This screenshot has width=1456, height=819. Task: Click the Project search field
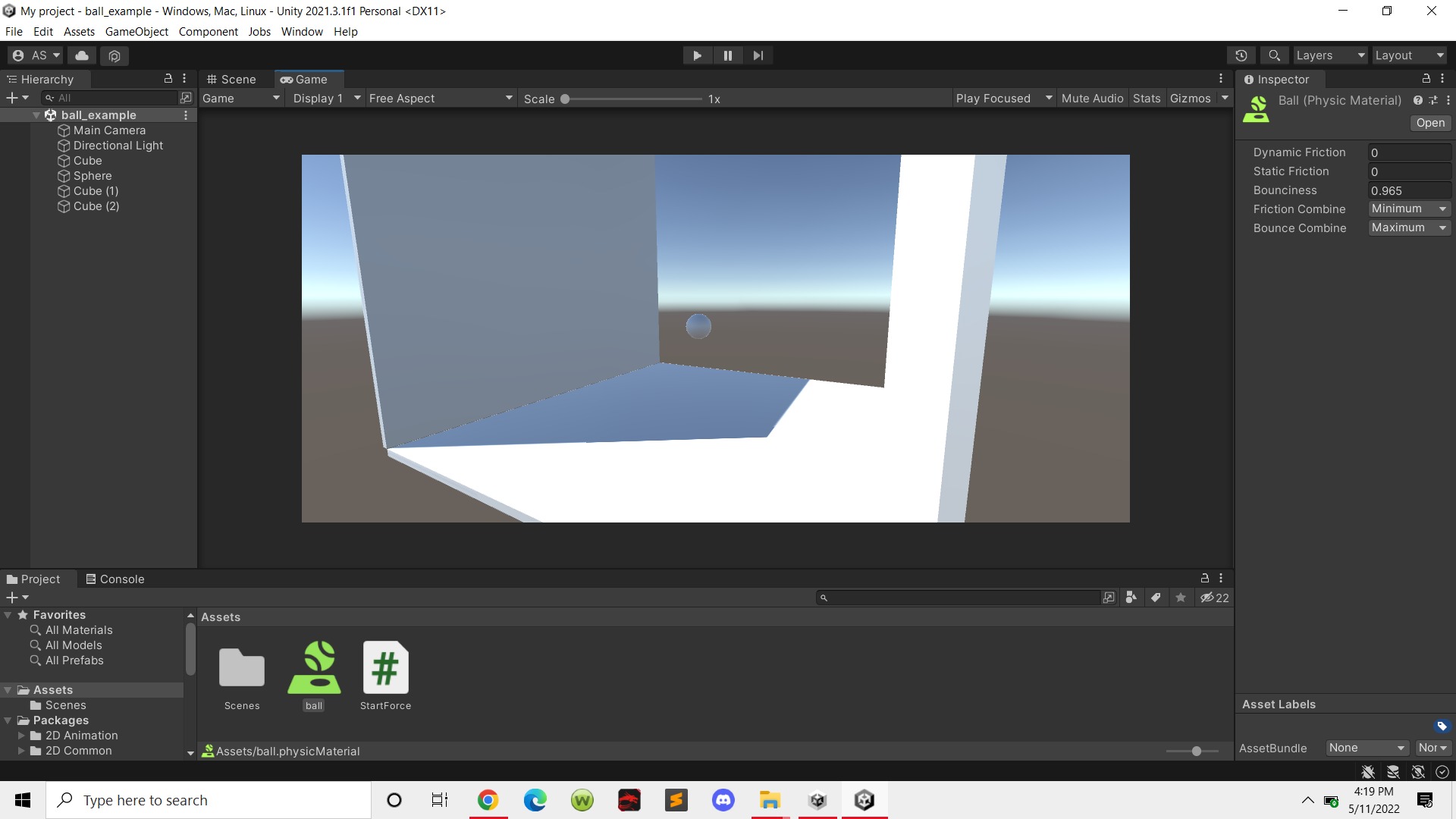[958, 598]
